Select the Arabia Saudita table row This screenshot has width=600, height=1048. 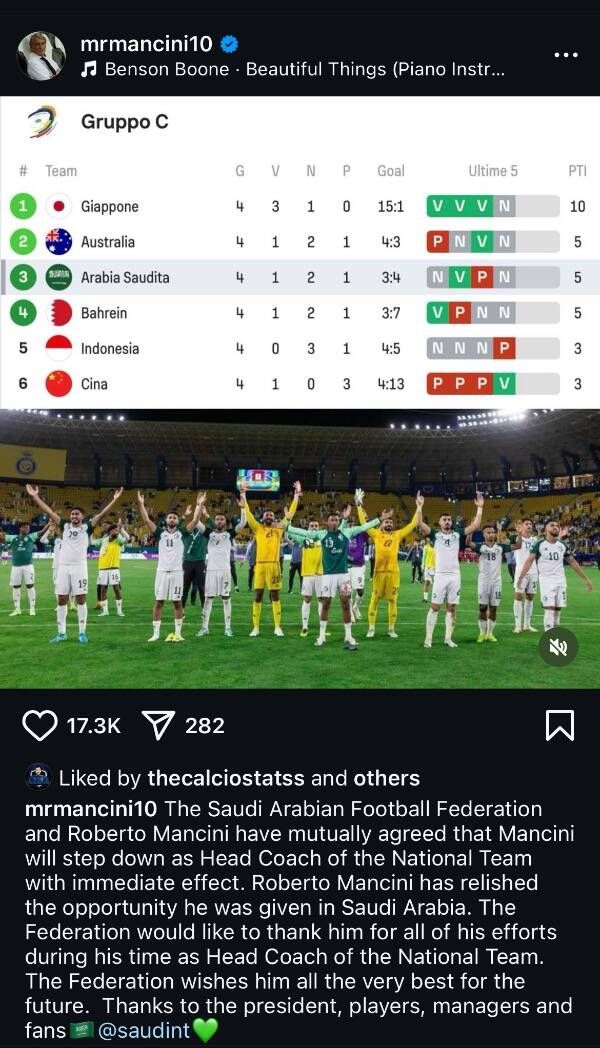click(300, 277)
